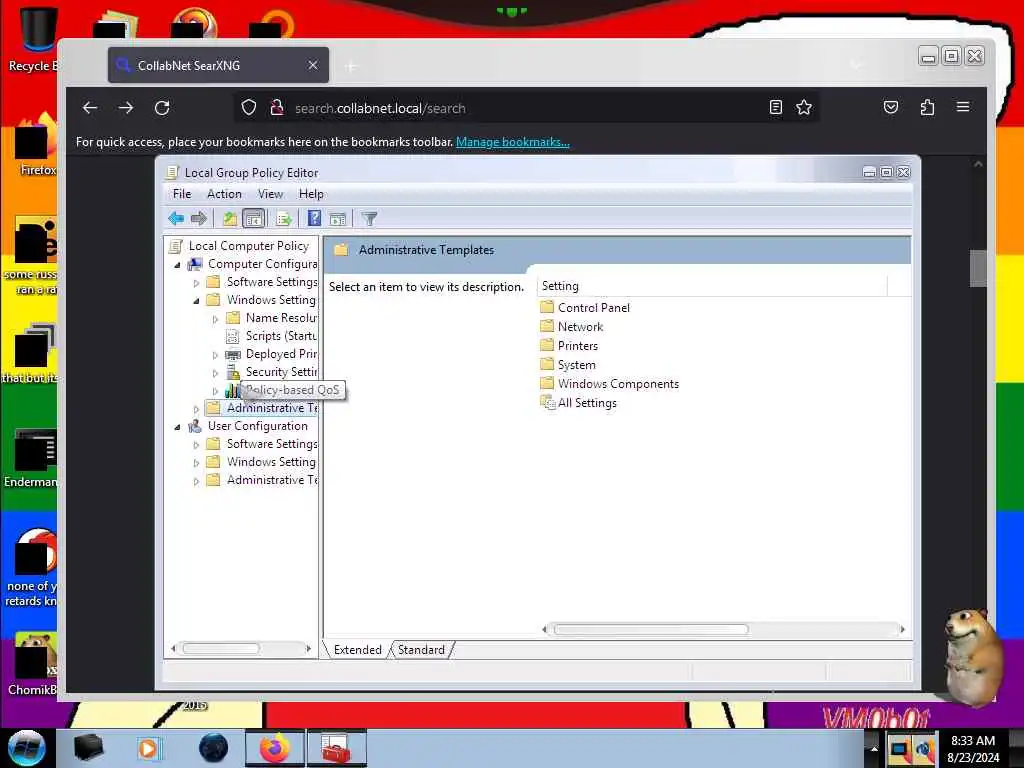
Task: Close the CollabNet SearXNG tab
Action: [x=313, y=65]
